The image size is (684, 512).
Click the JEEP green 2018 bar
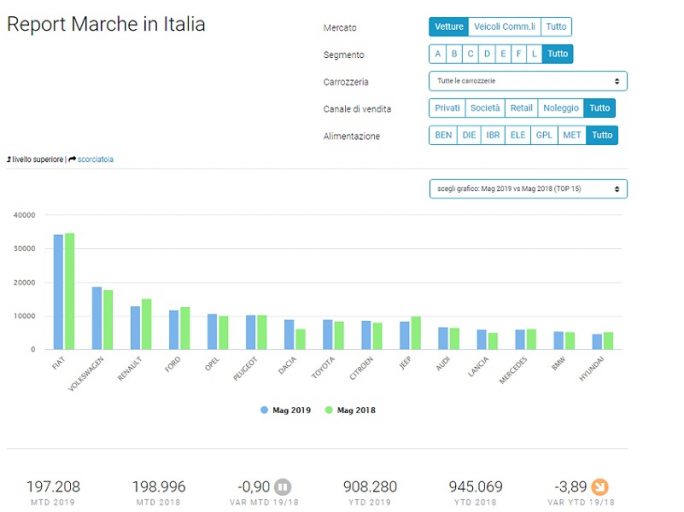[x=416, y=333]
